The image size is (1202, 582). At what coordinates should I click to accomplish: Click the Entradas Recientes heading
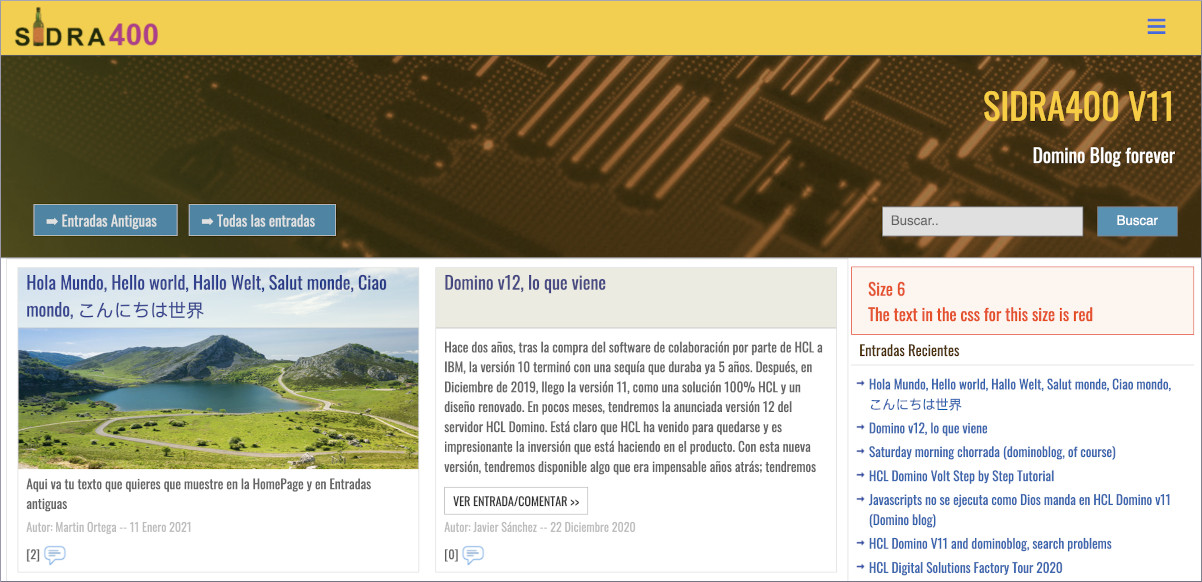point(909,351)
